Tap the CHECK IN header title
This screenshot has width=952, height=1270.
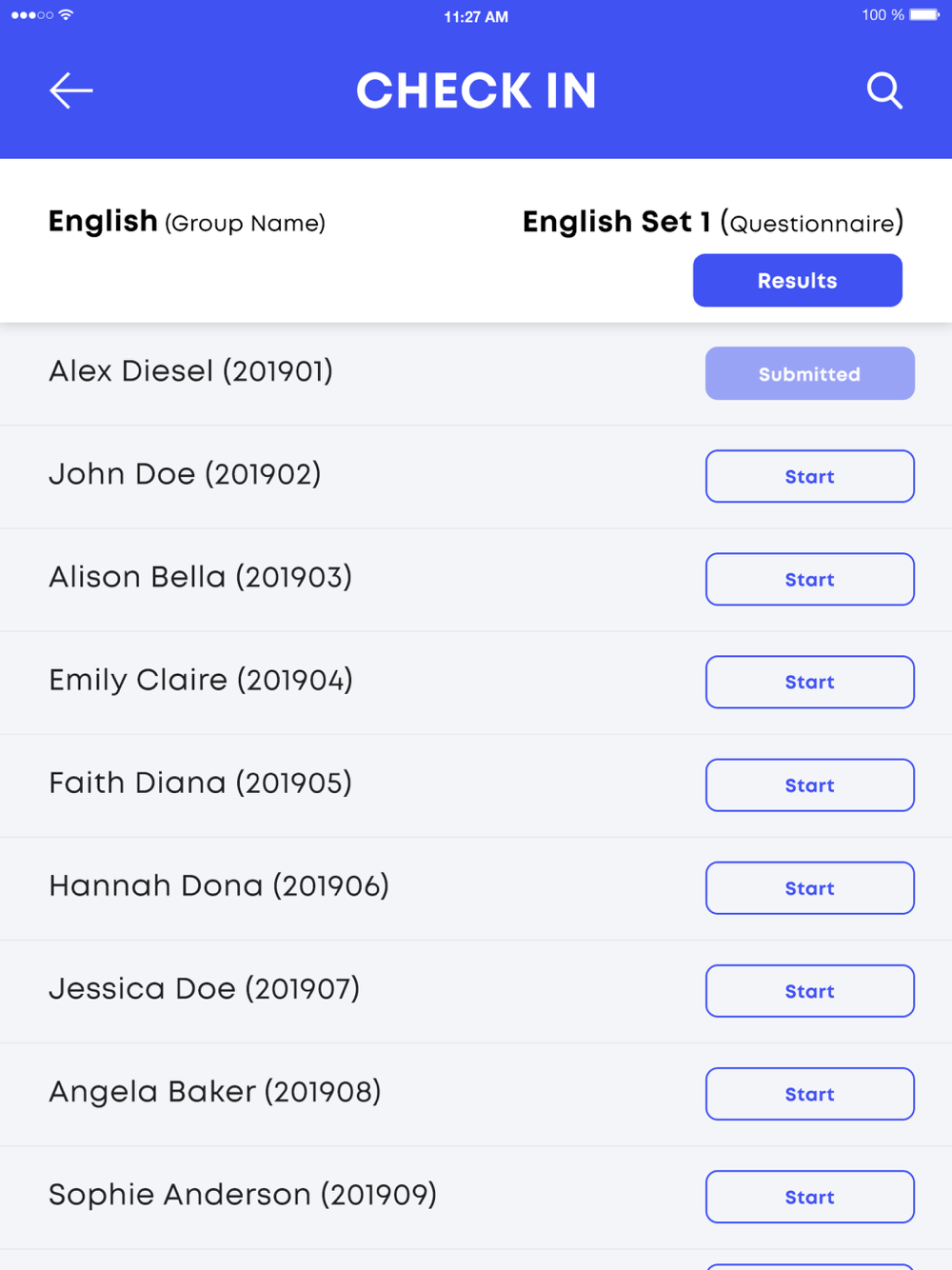click(476, 91)
